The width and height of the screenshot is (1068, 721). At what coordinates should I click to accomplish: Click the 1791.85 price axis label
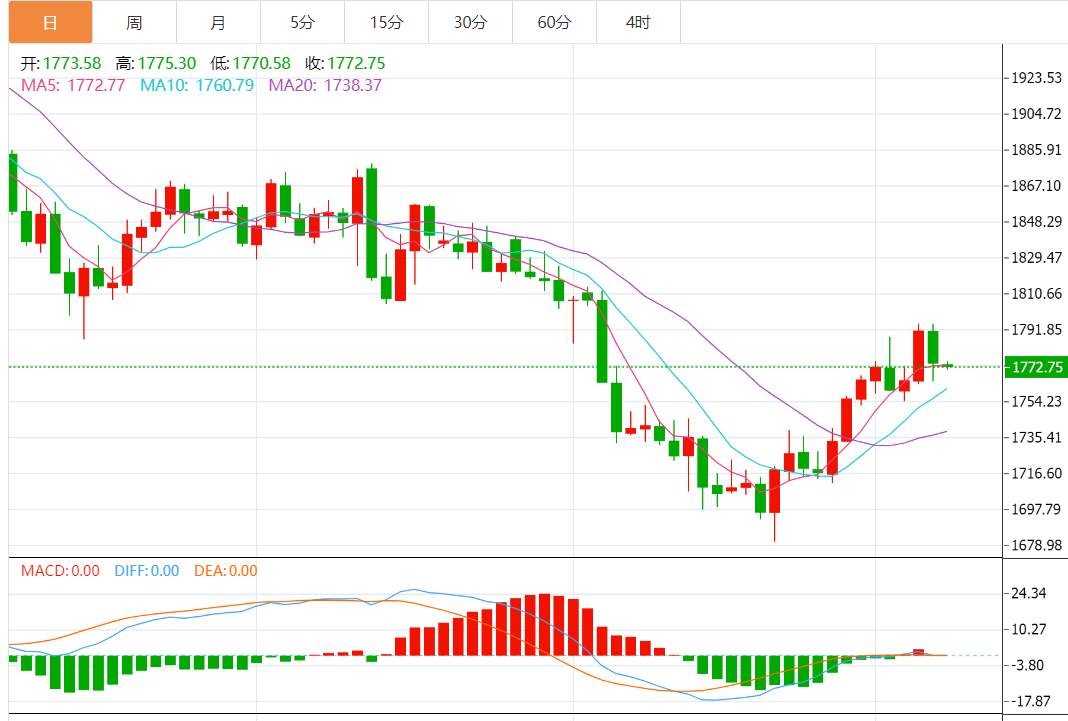[x=1036, y=330]
